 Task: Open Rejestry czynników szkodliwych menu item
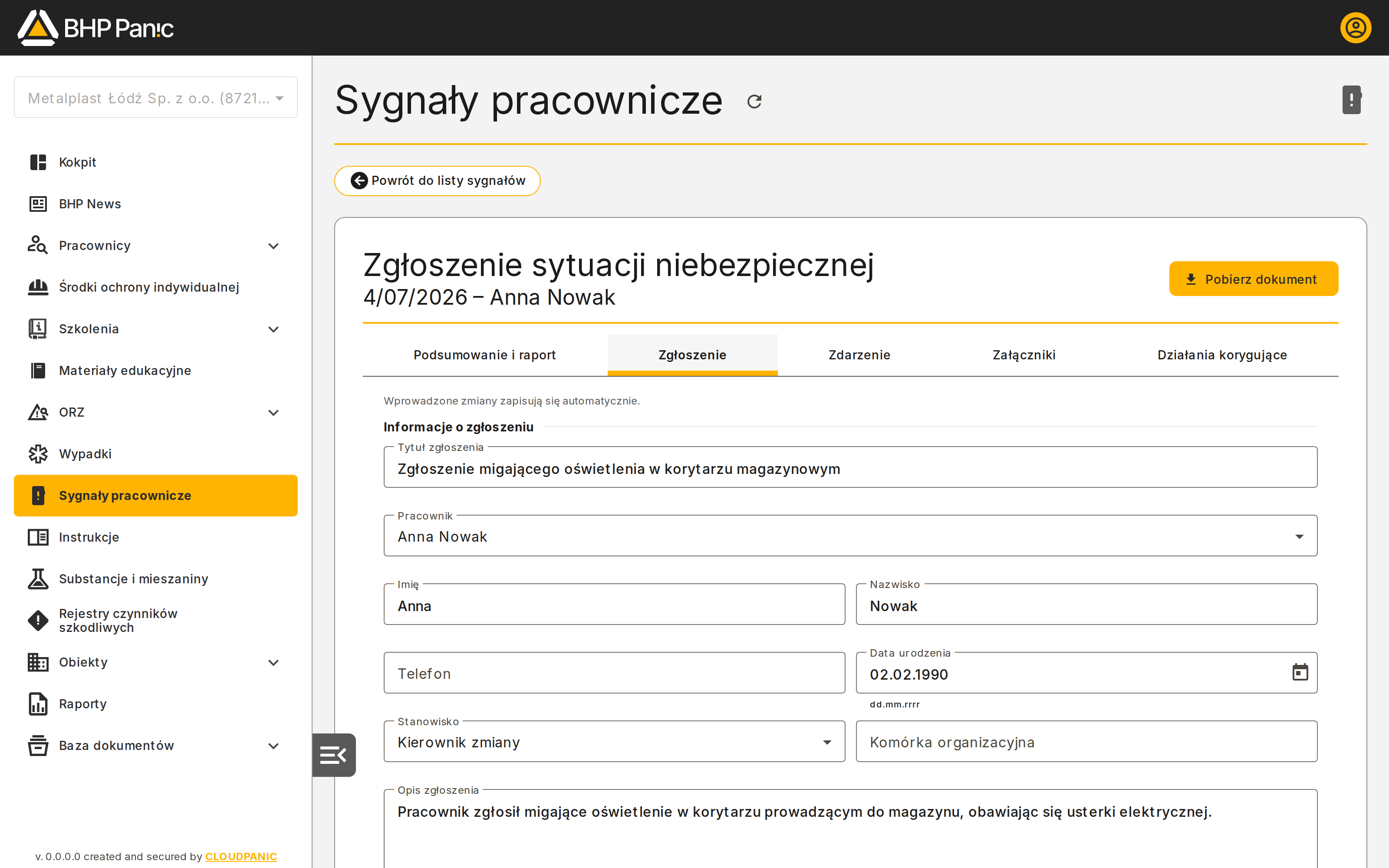coord(155,621)
